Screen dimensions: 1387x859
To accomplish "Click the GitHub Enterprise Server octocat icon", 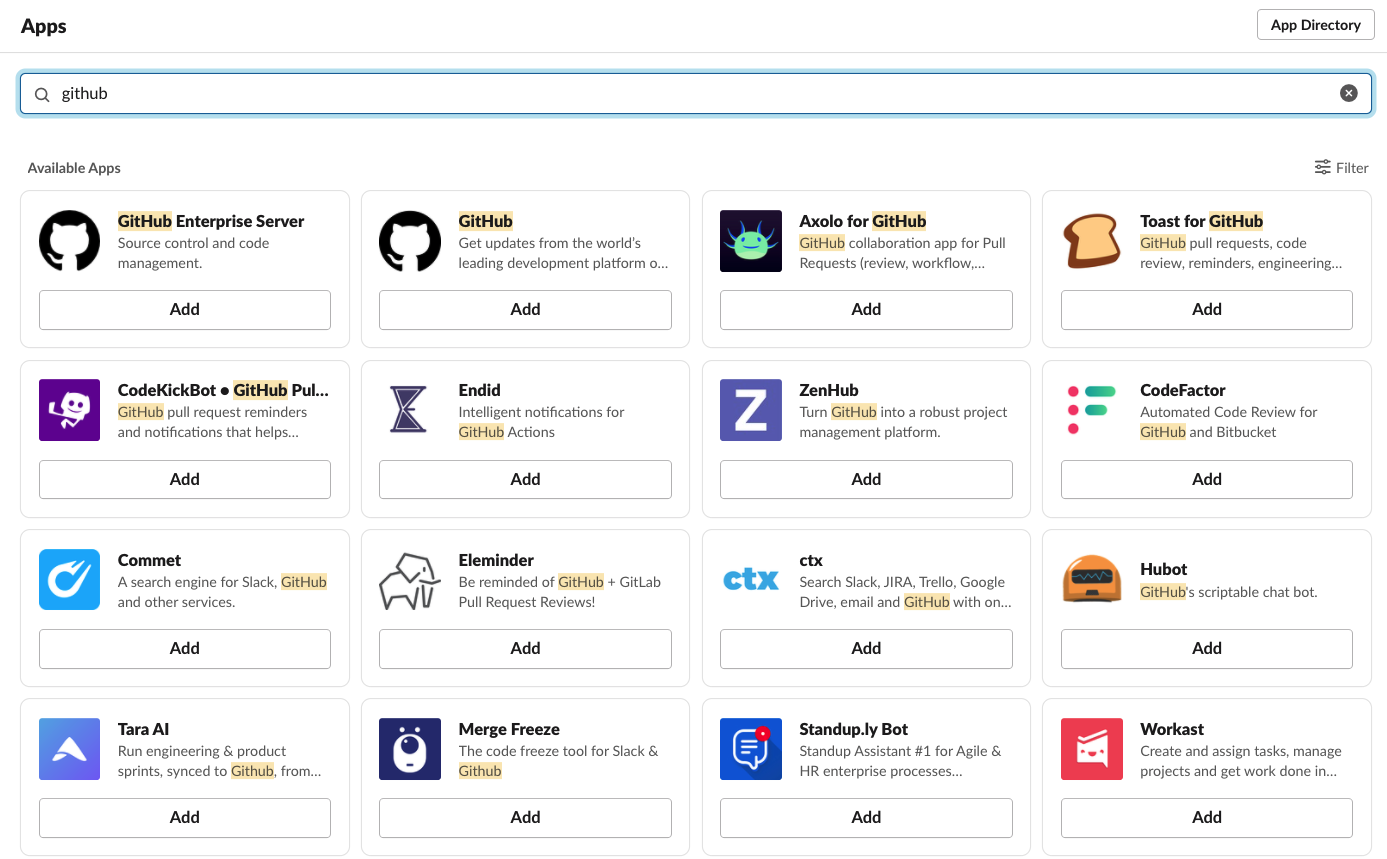I will (69, 241).
